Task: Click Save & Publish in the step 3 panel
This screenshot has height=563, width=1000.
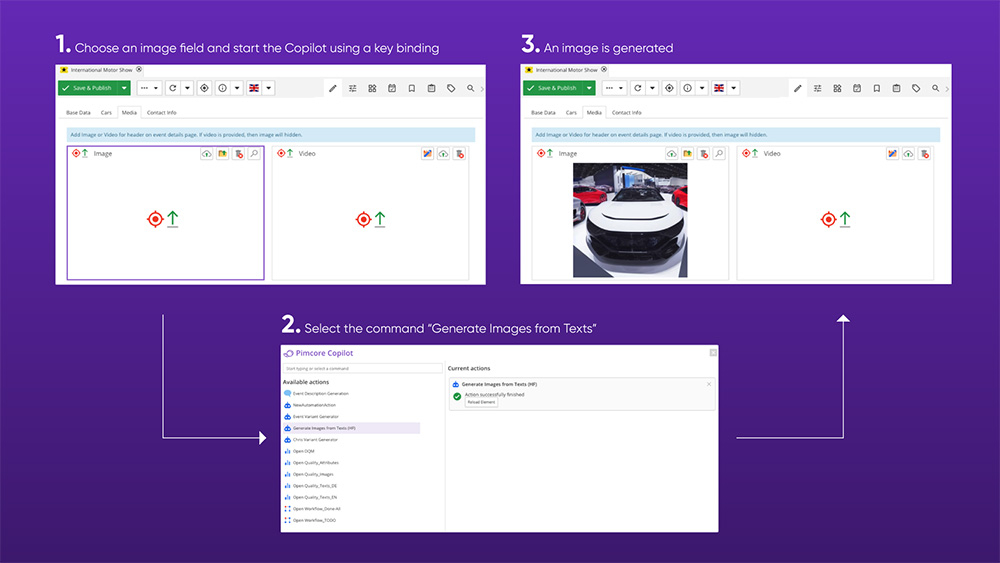Action: 552,88
